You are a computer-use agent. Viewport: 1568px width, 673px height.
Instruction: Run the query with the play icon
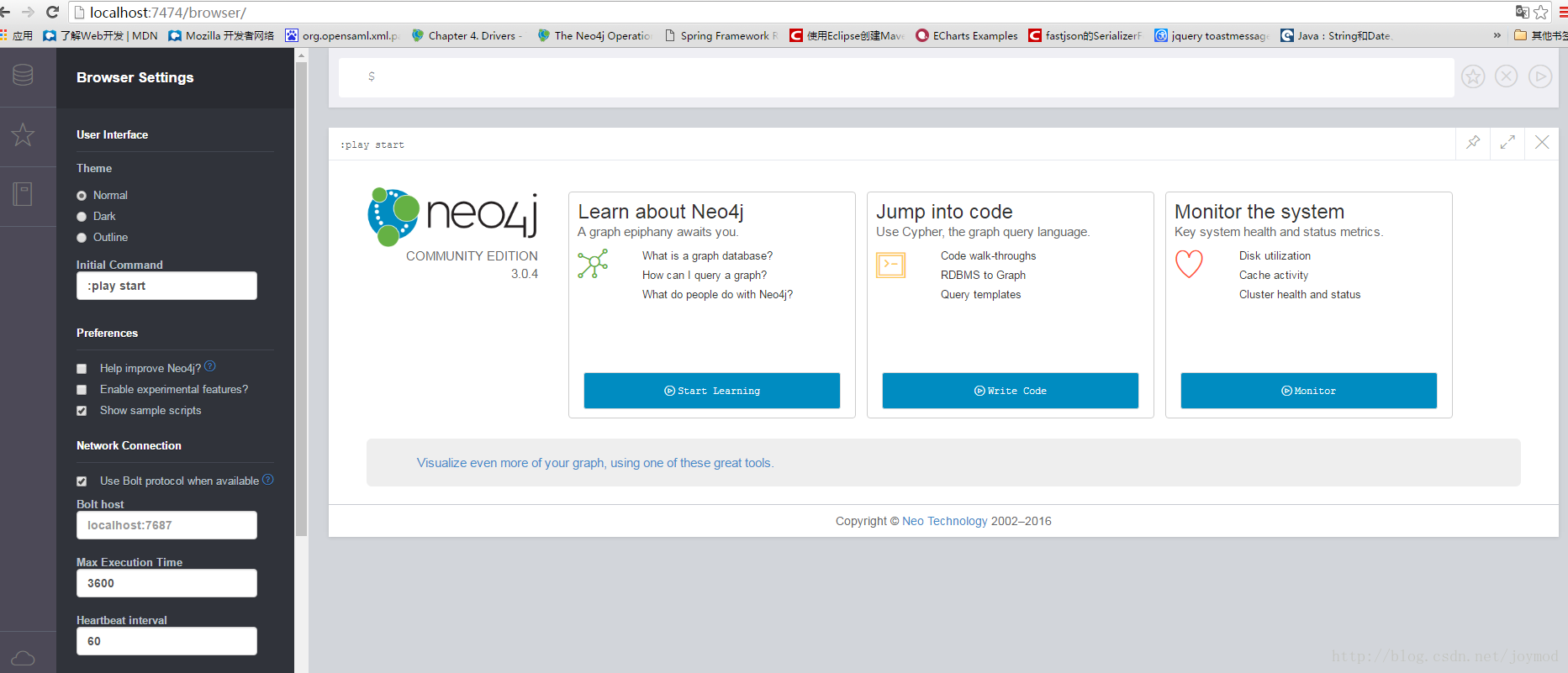click(1540, 76)
